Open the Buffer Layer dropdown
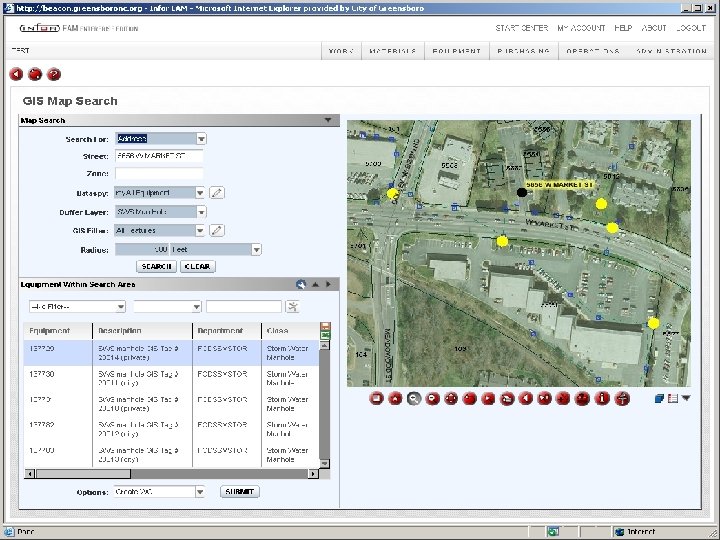 201,212
